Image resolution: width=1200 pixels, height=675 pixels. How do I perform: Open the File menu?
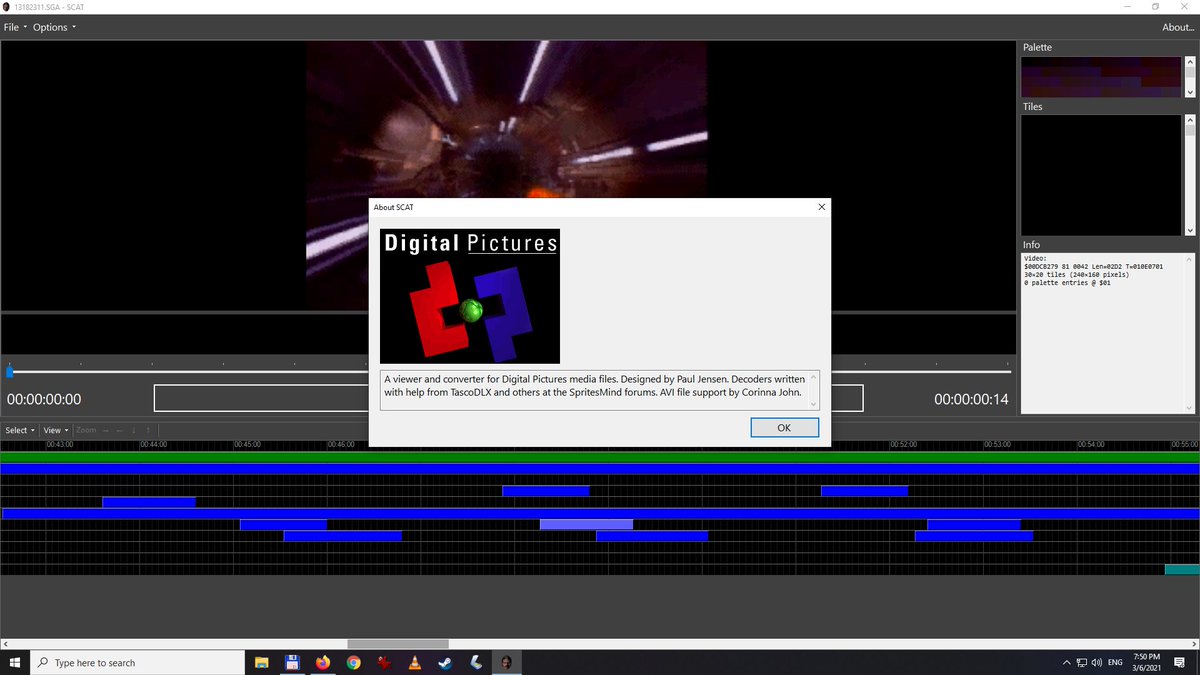click(15, 27)
